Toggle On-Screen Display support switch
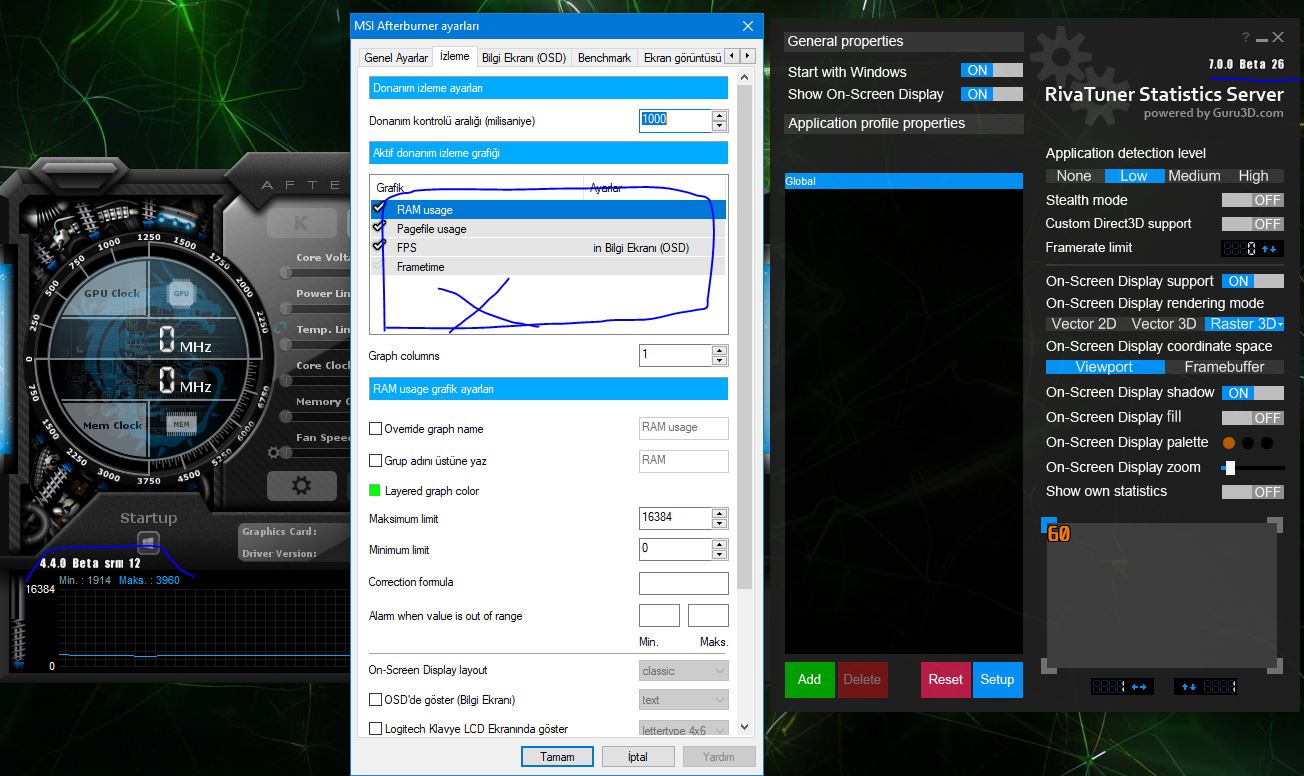The width and height of the screenshot is (1304, 776). tap(1253, 281)
